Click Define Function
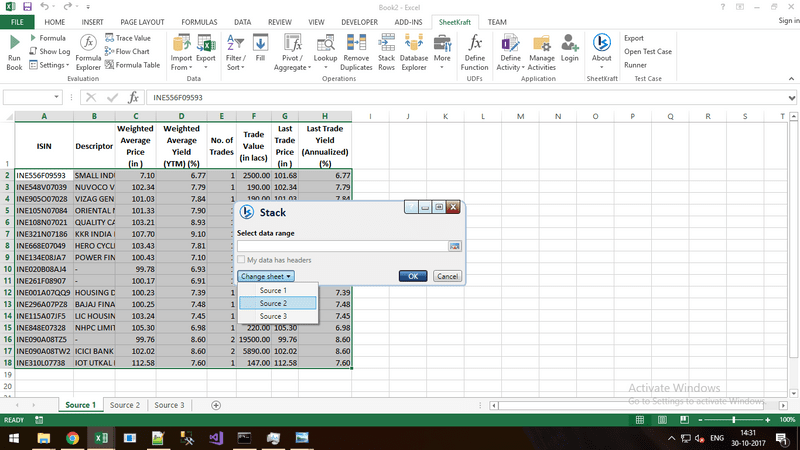This screenshot has height=450, width=800. point(474,53)
